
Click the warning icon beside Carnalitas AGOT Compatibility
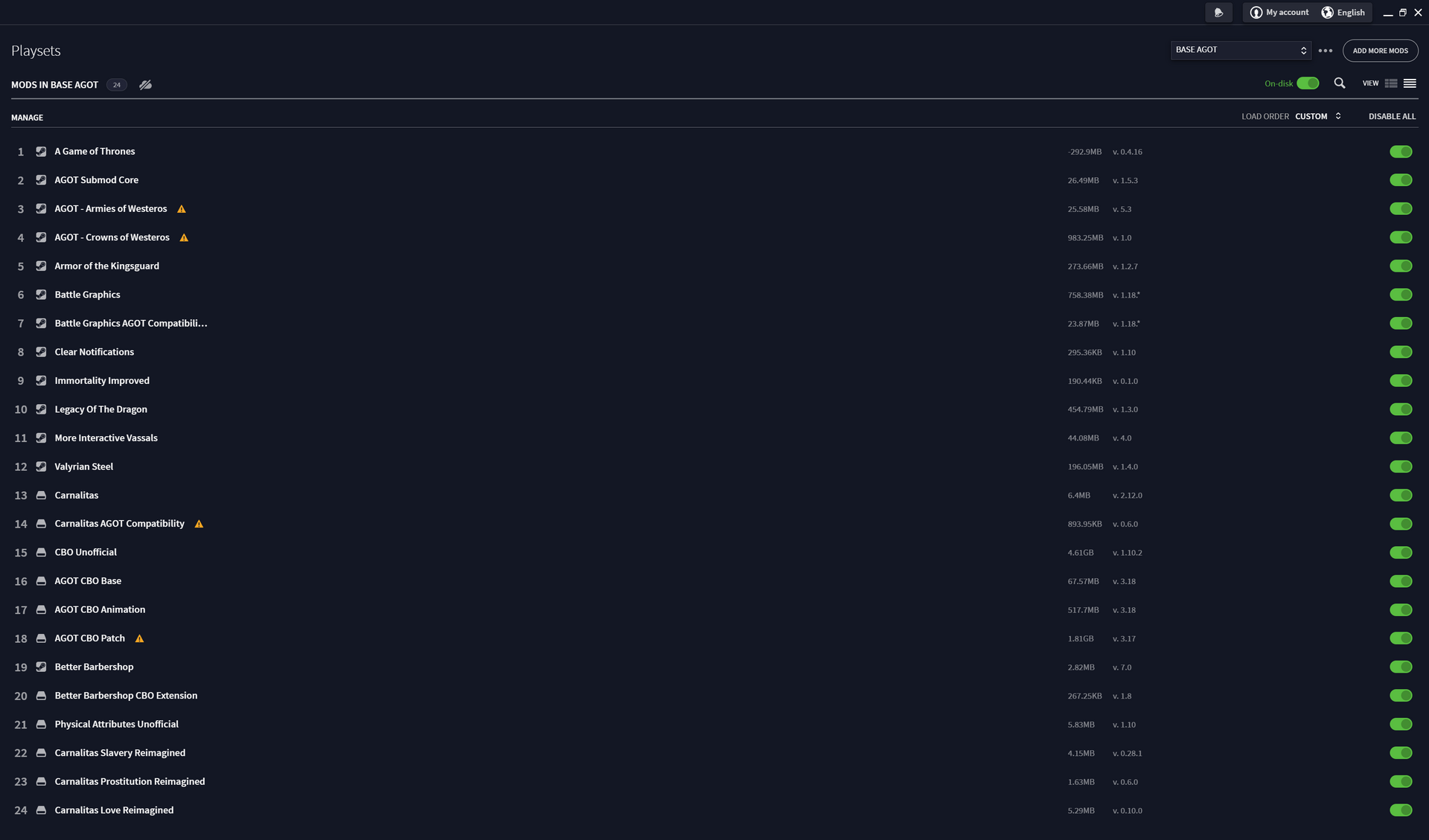point(199,525)
